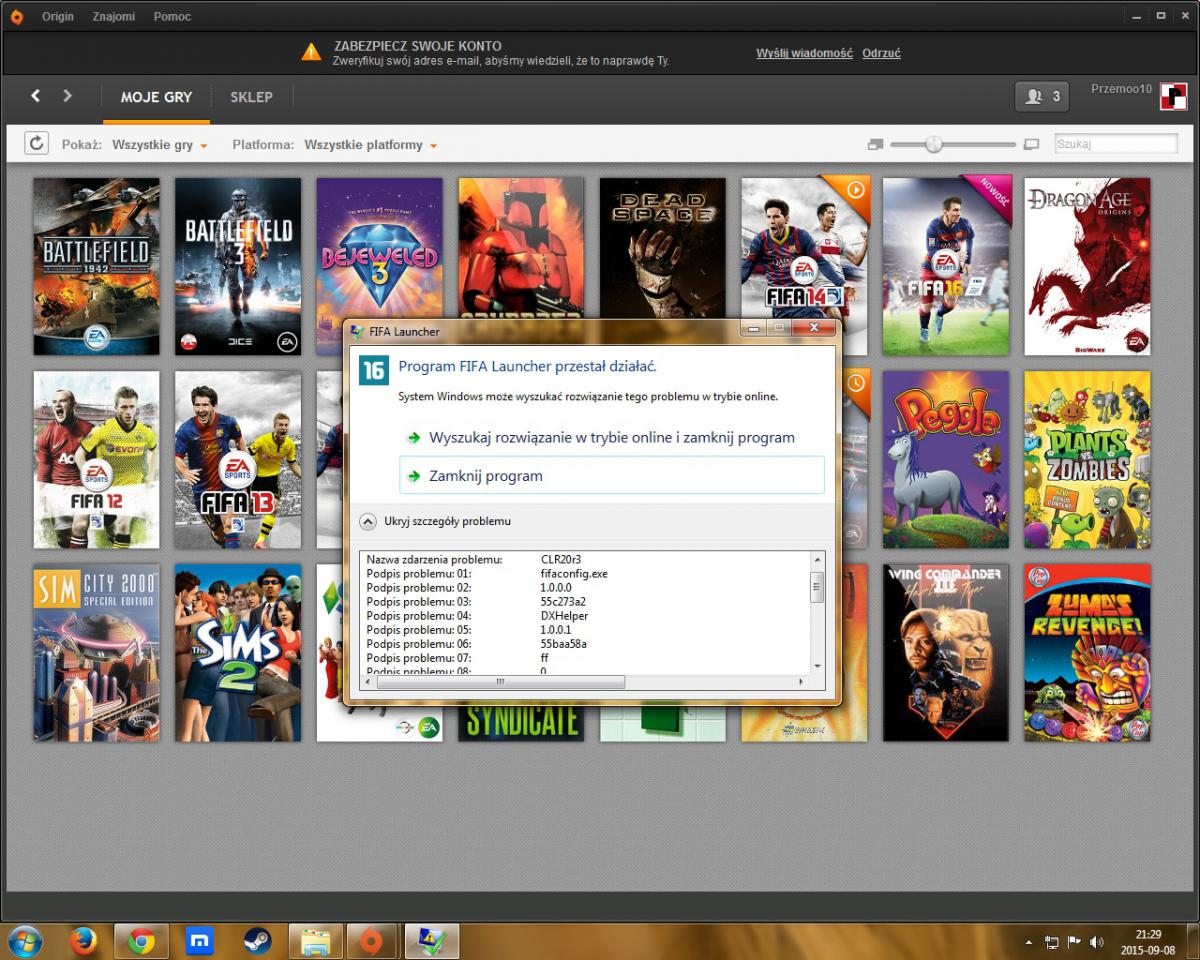The width and height of the screenshot is (1200, 960).
Task: Click the network tray icon
Action: 1052,942
